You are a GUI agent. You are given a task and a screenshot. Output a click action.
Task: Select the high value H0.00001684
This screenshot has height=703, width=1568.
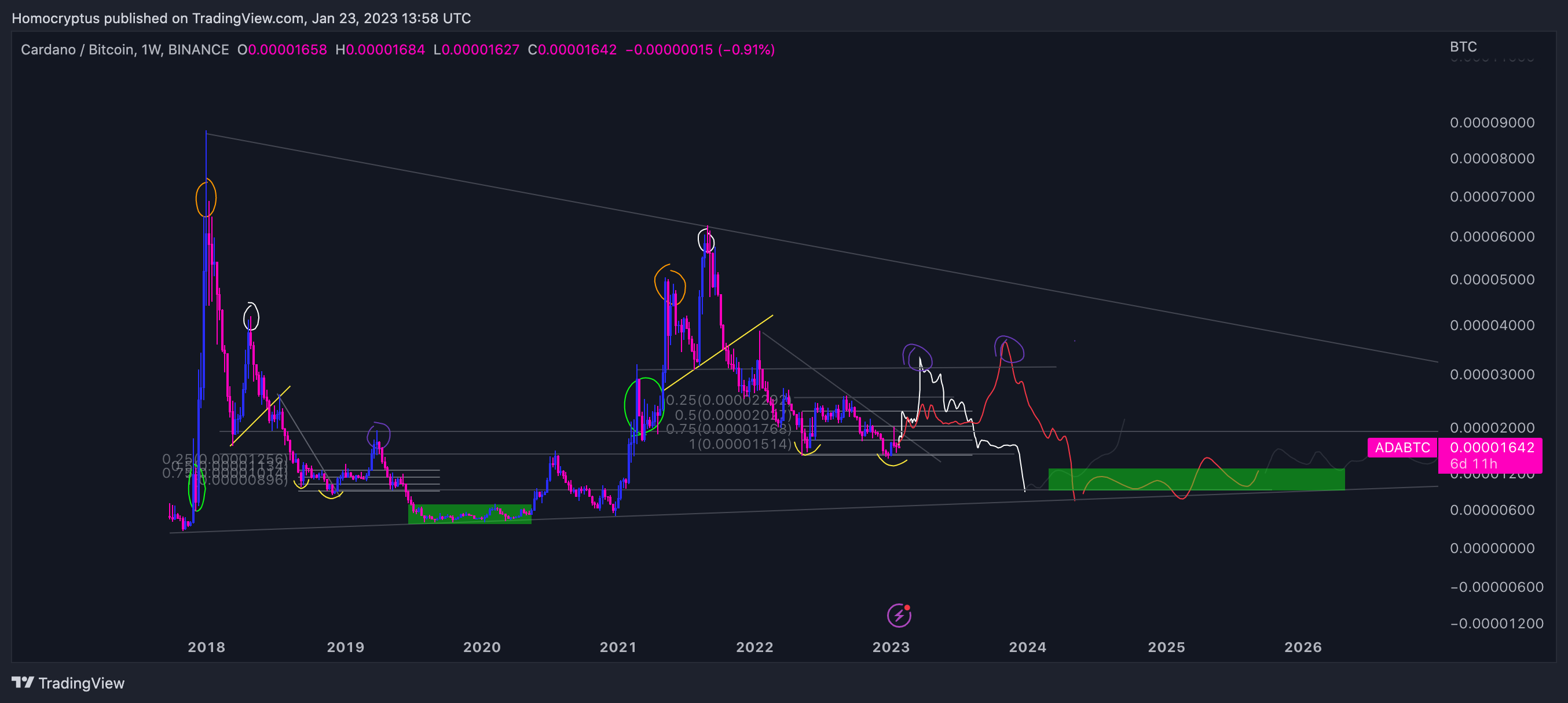tap(380, 49)
